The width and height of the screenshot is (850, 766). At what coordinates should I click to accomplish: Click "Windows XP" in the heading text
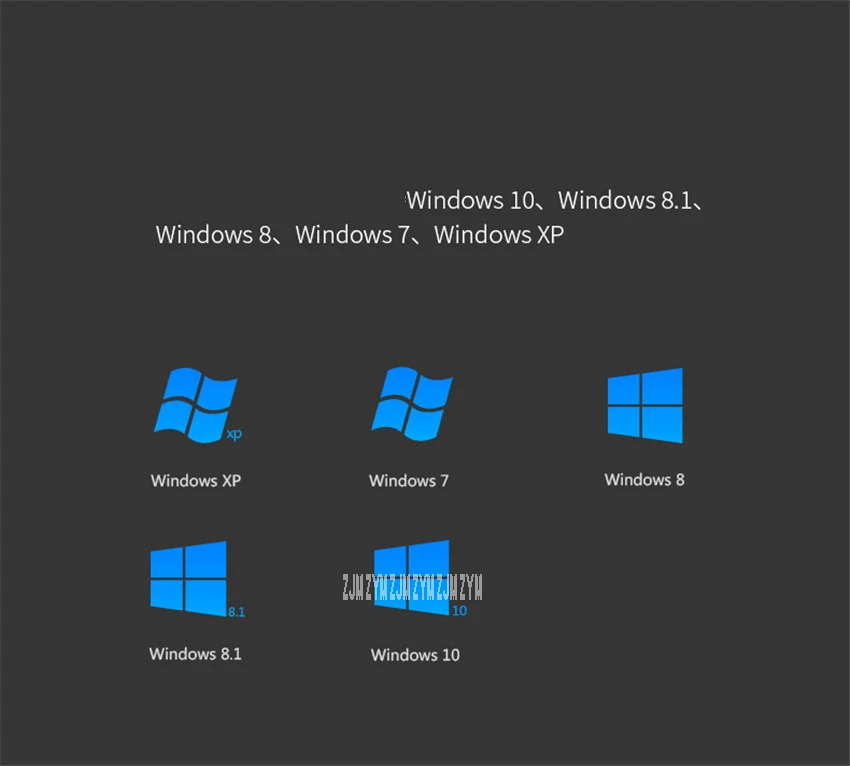click(x=499, y=235)
